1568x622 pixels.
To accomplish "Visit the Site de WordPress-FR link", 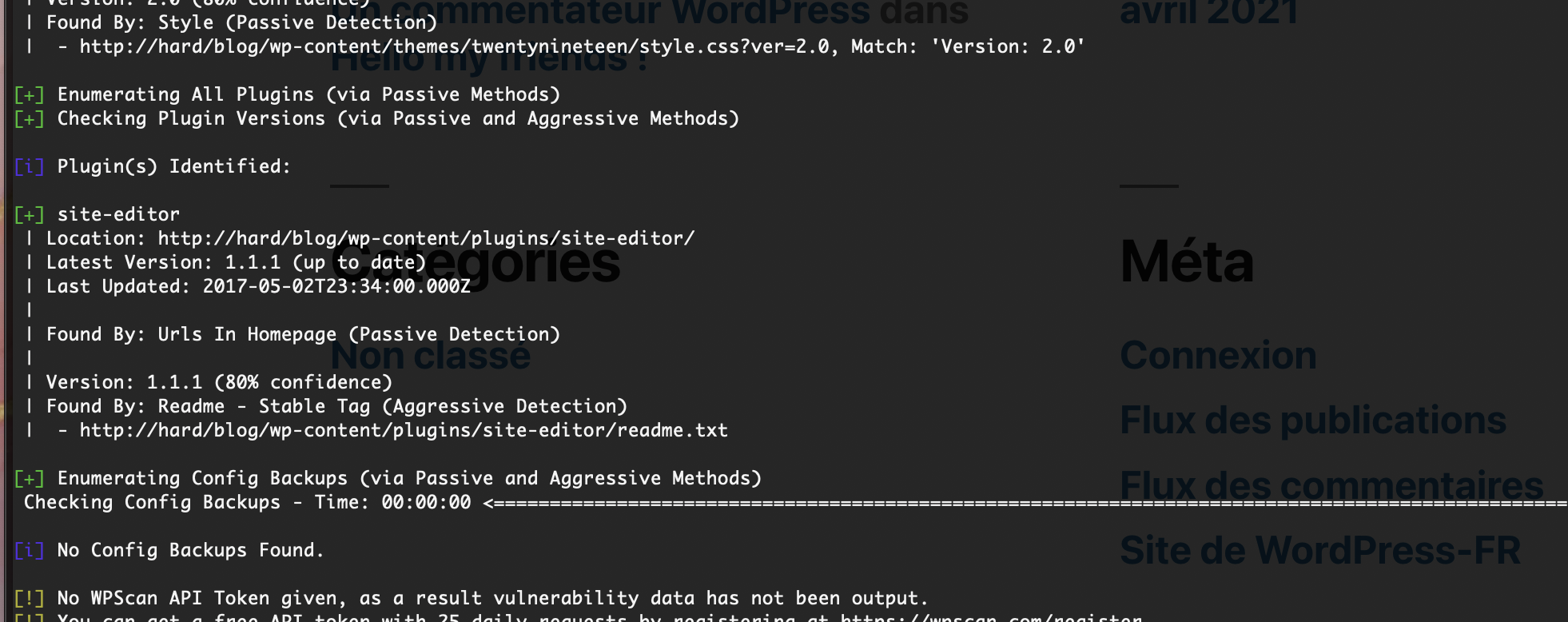I will point(1320,550).
